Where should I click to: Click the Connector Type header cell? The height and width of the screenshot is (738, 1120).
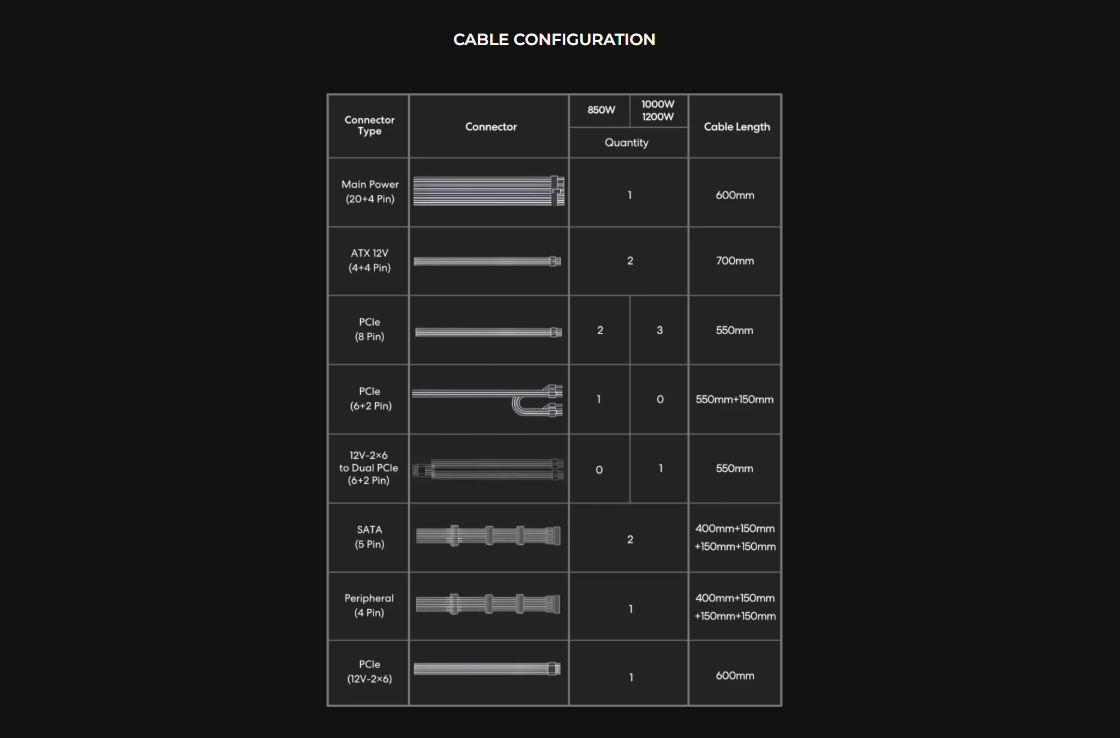[369, 126]
